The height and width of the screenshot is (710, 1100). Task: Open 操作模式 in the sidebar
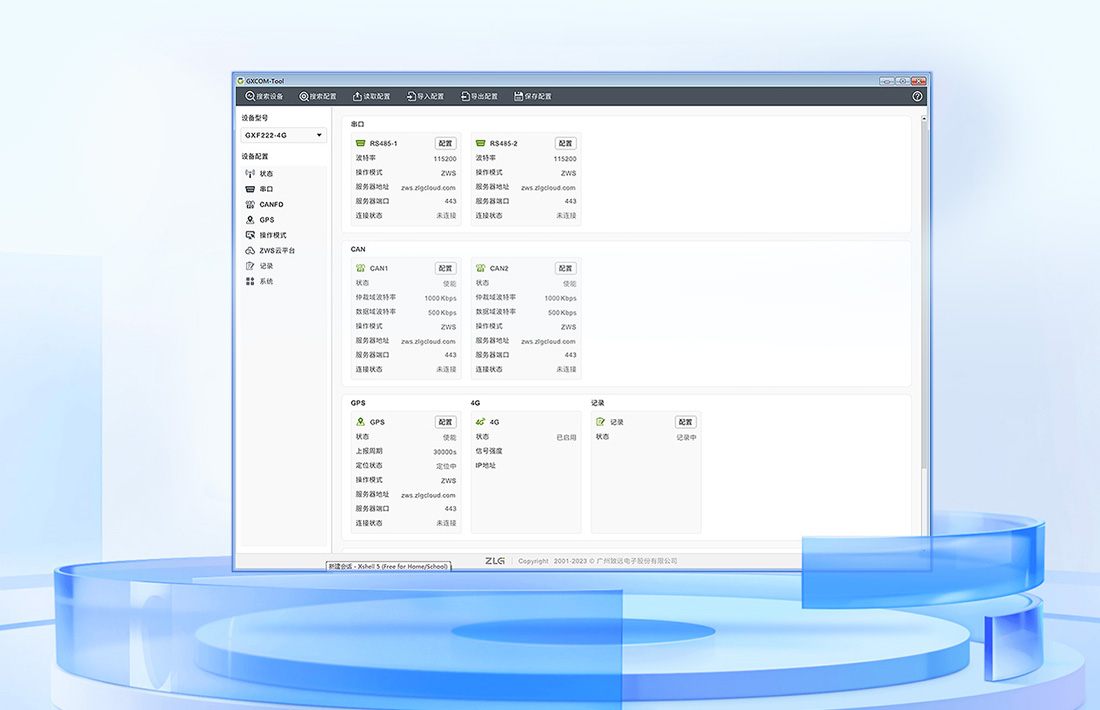coord(272,235)
